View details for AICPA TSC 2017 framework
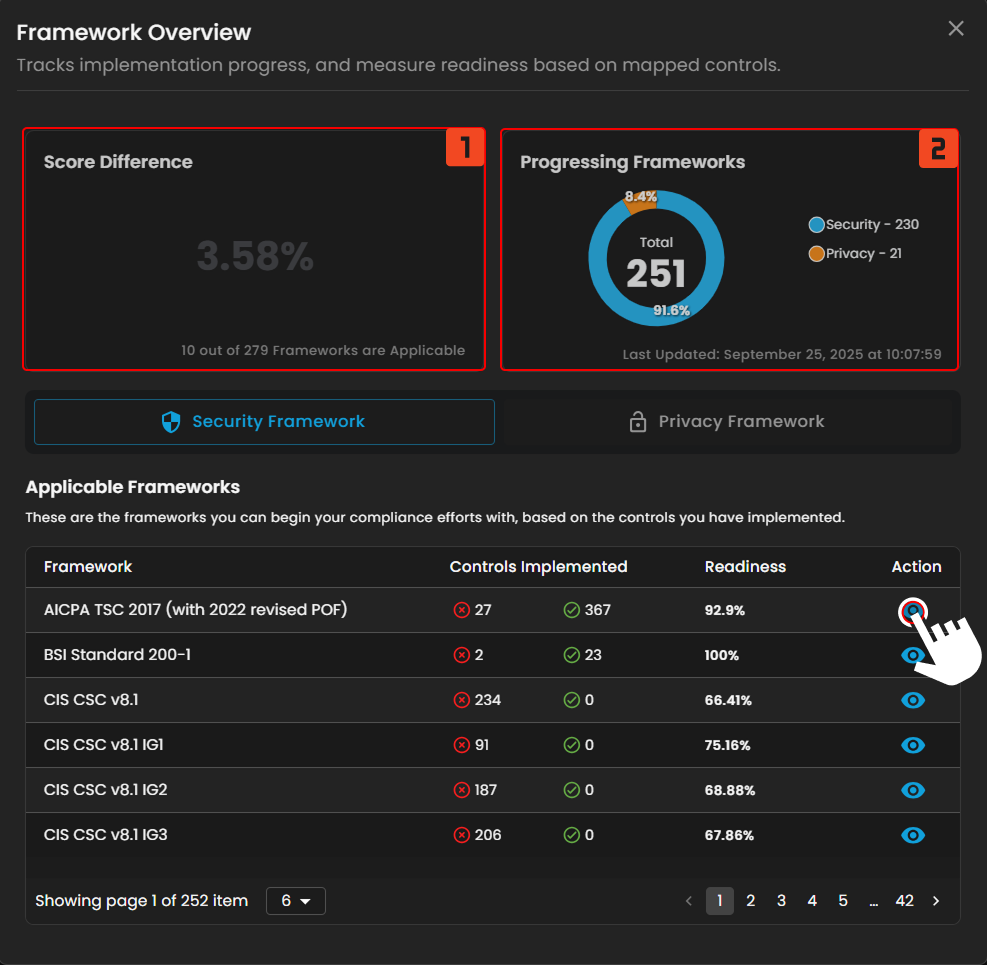 coord(912,610)
